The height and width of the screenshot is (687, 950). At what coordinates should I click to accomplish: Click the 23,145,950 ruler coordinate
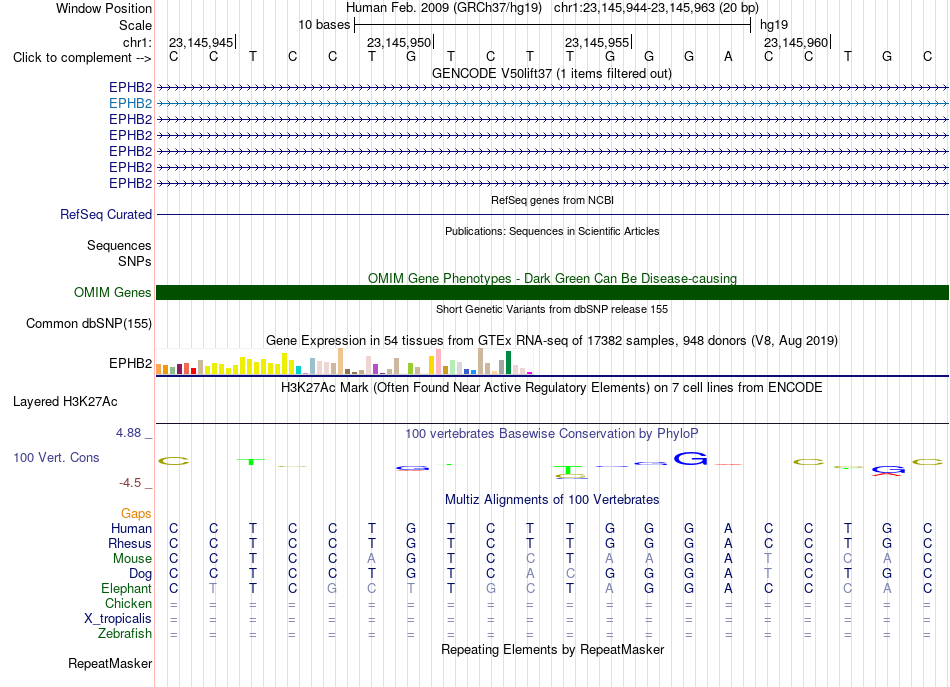point(399,42)
